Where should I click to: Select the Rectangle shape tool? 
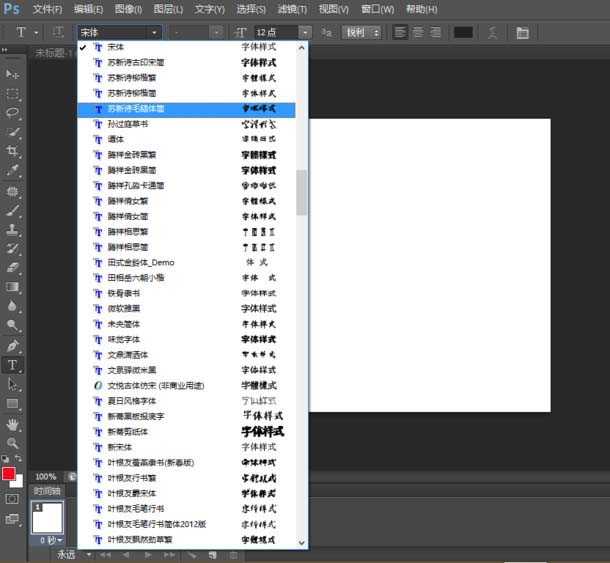[x=12, y=404]
